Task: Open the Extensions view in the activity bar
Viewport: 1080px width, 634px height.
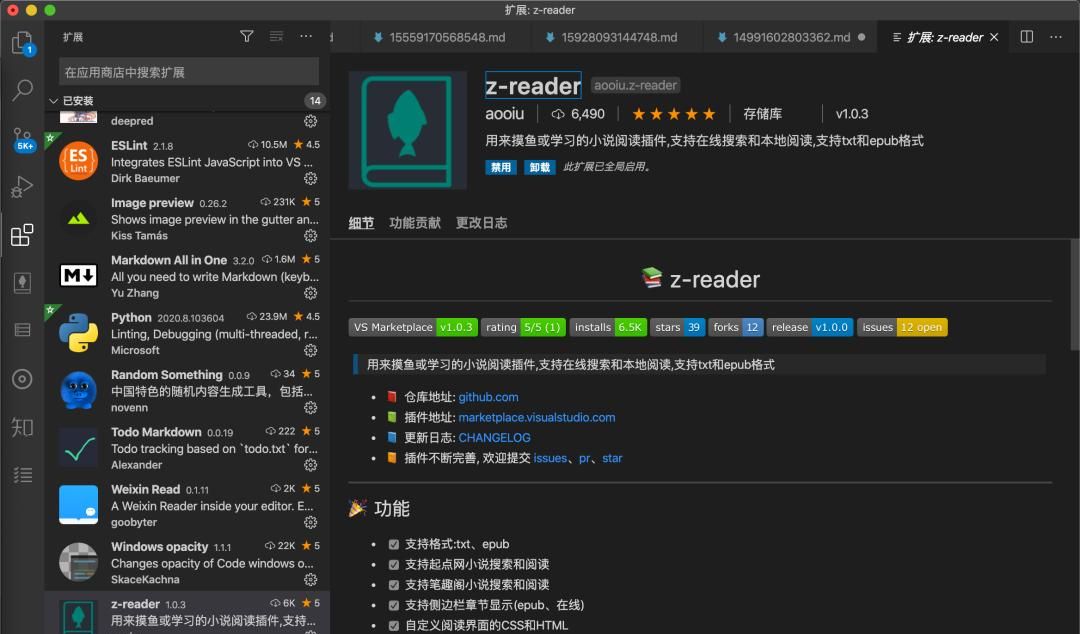Action: click(x=22, y=235)
